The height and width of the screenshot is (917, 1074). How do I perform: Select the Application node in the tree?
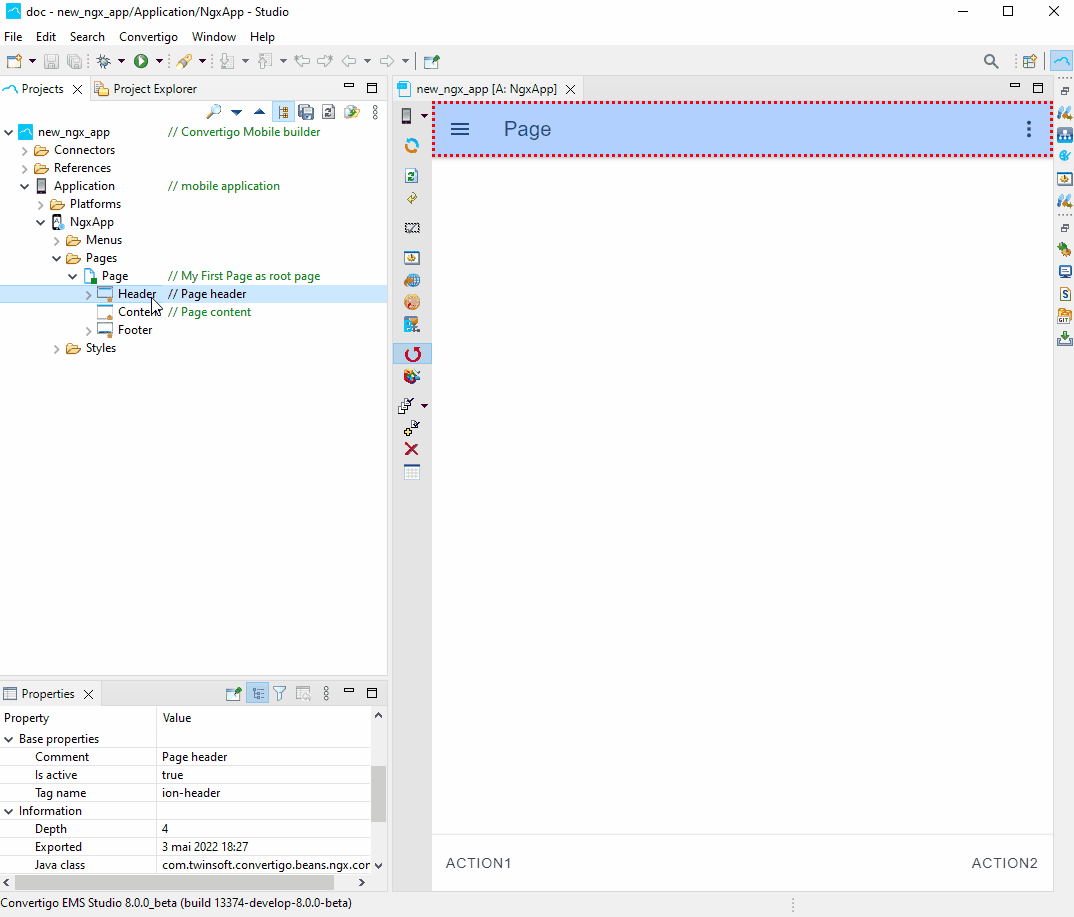point(84,186)
